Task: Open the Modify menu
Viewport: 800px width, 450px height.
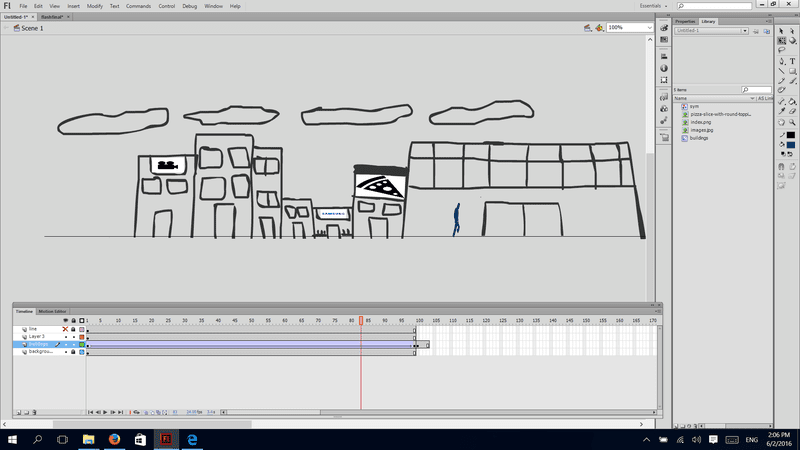Action: click(x=94, y=6)
